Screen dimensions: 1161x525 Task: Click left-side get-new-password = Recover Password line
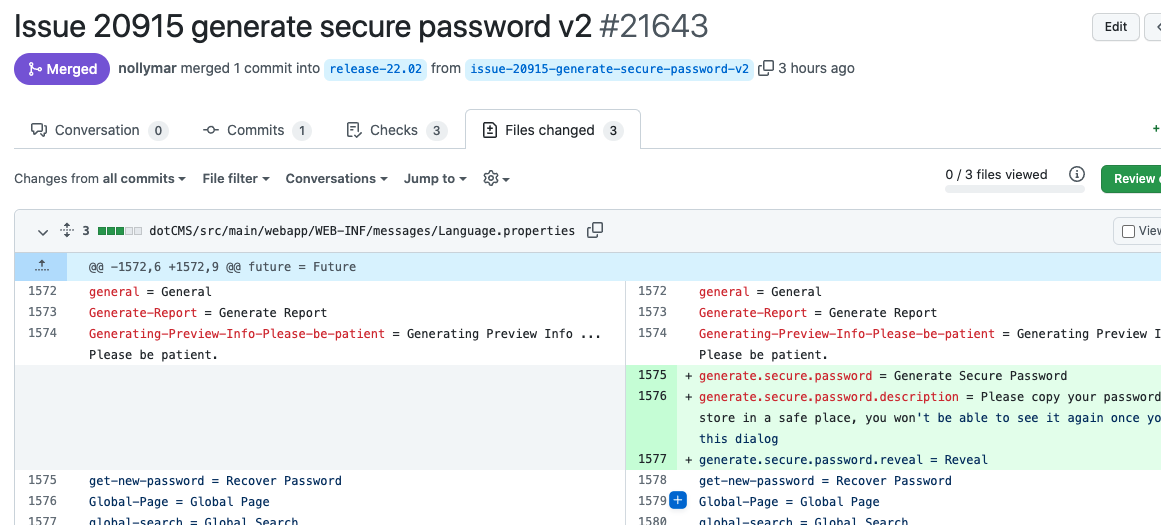215,481
